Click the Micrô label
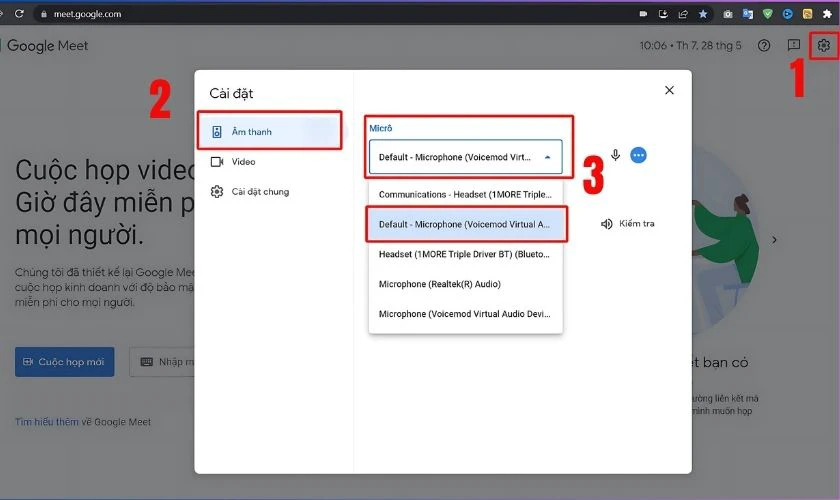Image resolution: width=840 pixels, height=500 pixels. 381,128
